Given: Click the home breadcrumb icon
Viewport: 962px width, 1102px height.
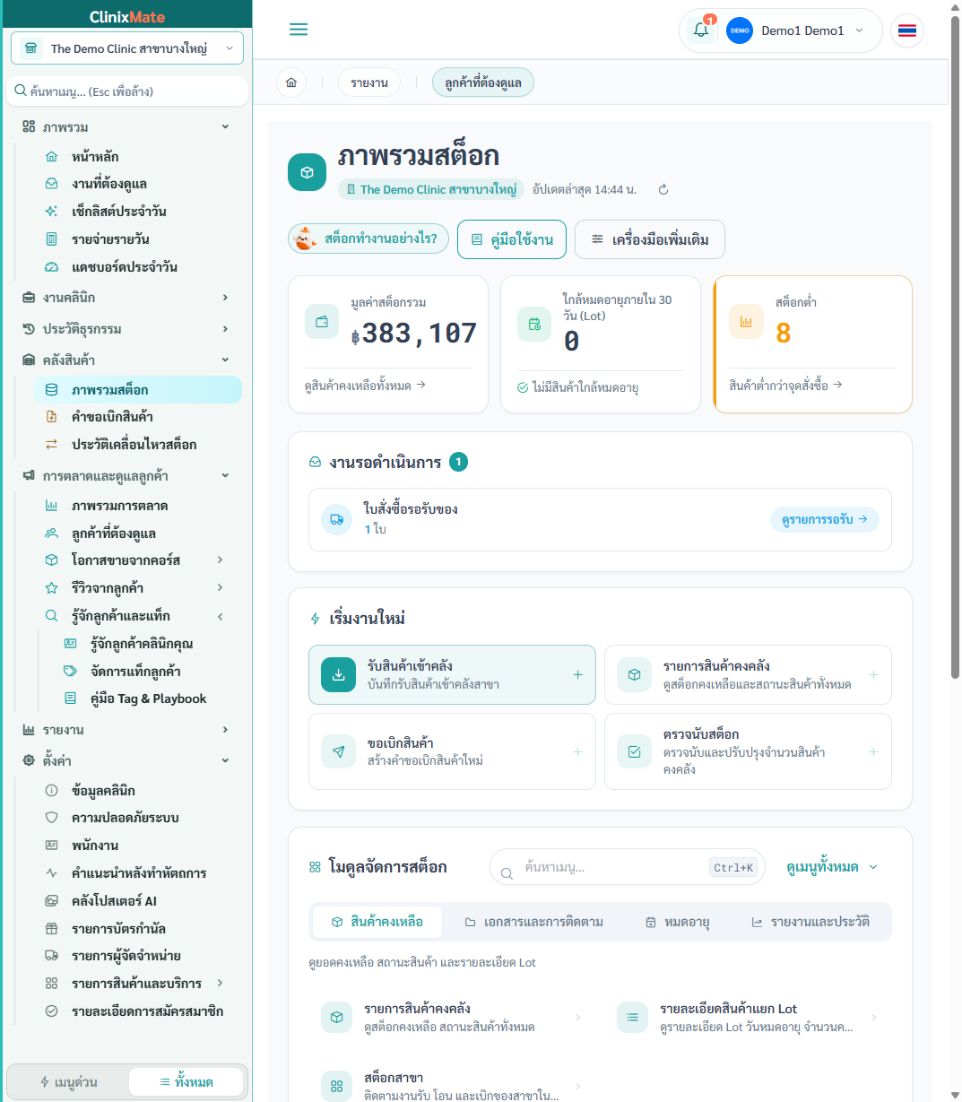Looking at the screenshot, I should [291, 83].
